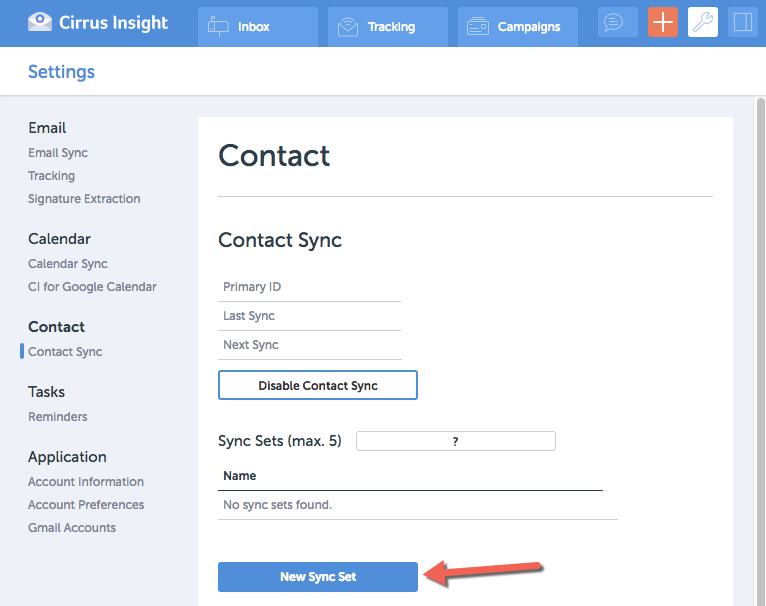Open the Inbox tab

click(x=258, y=27)
